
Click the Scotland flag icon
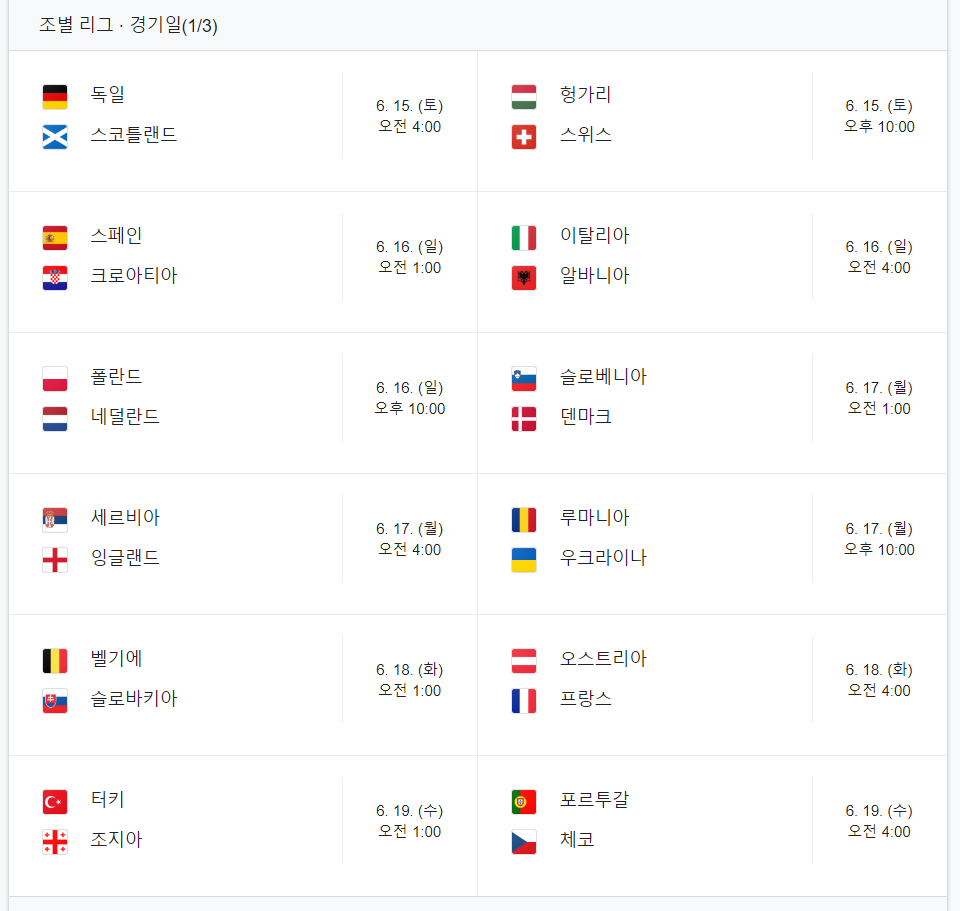pos(54,137)
